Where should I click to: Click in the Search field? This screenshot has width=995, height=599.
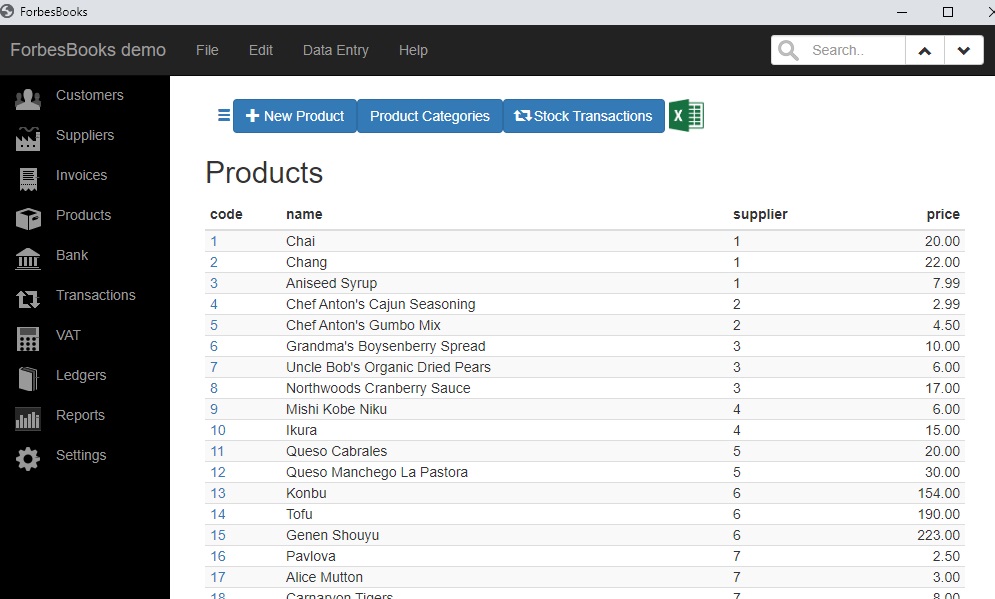click(x=853, y=50)
